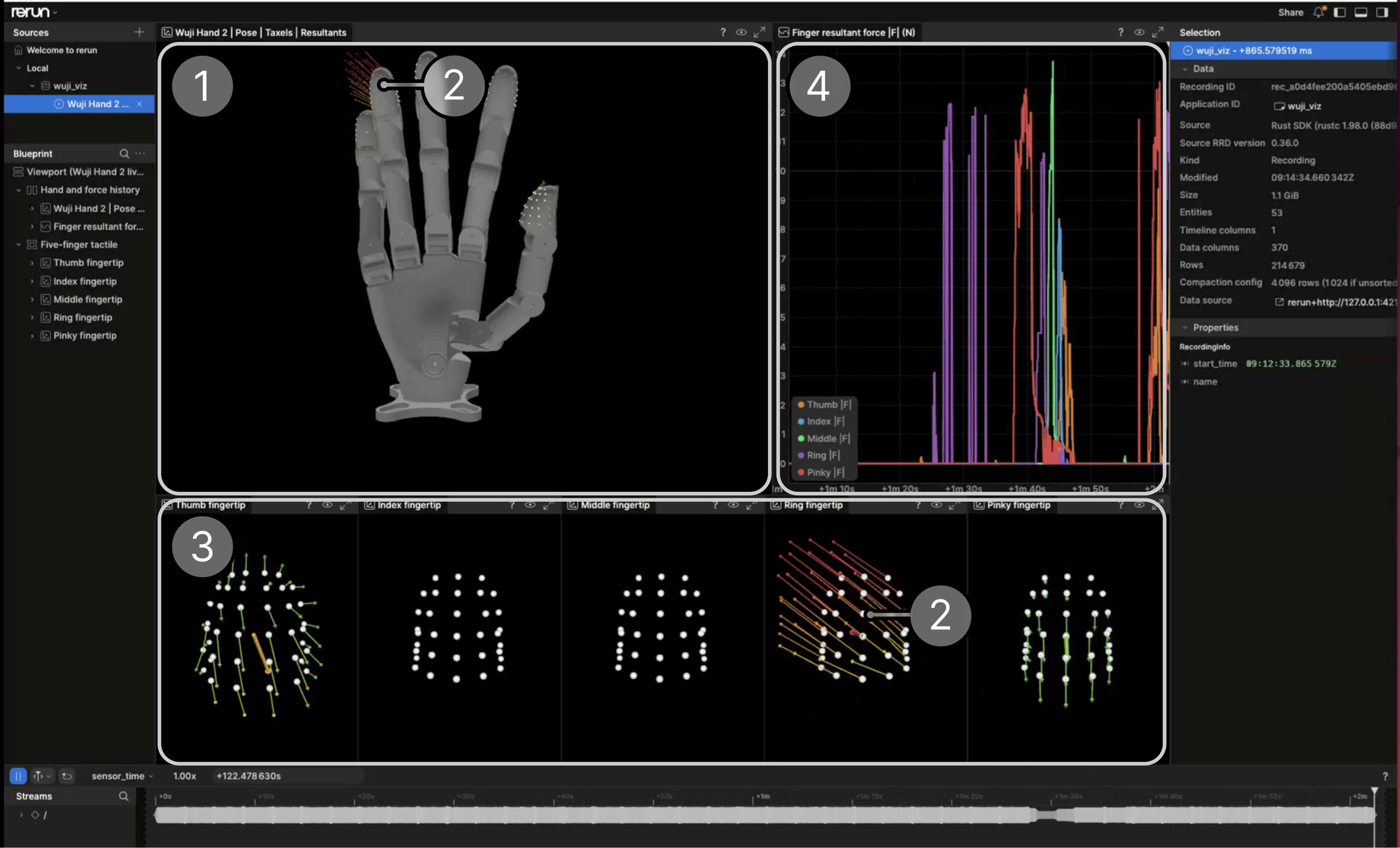Open the rerun logo menu
The width and height of the screenshot is (1400, 848).
pos(33,12)
